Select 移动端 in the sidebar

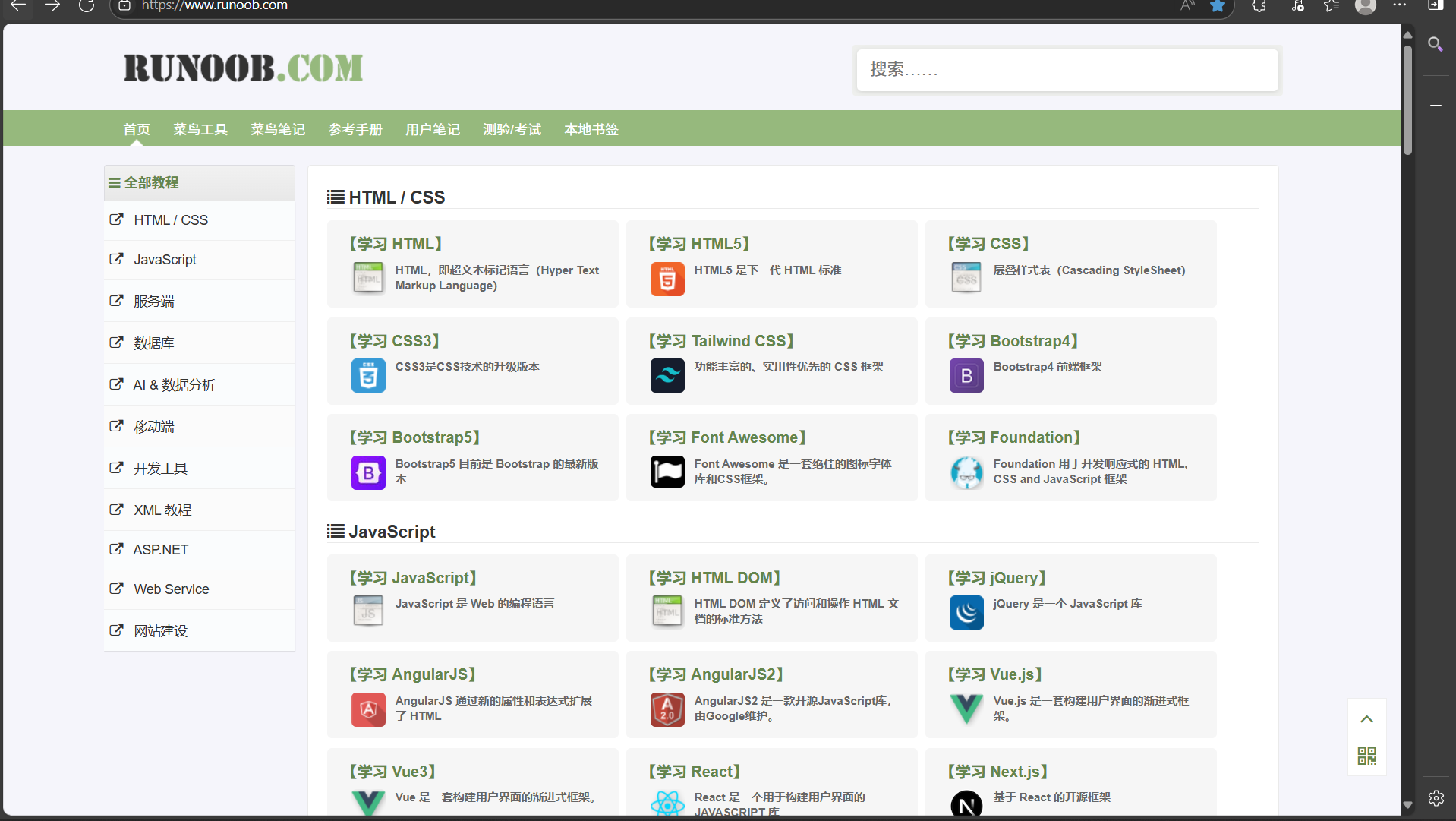(x=200, y=427)
